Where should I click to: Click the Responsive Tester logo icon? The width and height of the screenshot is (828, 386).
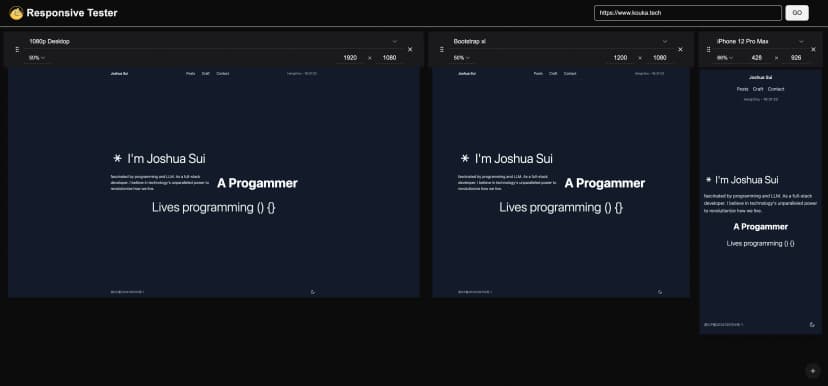pyautogui.click(x=16, y=13)
